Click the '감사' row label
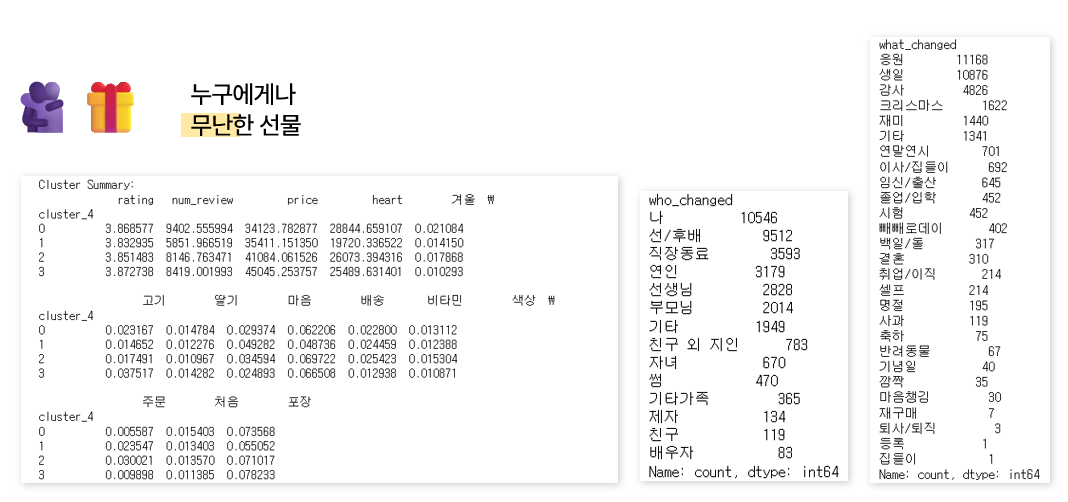 coord(892,90)
